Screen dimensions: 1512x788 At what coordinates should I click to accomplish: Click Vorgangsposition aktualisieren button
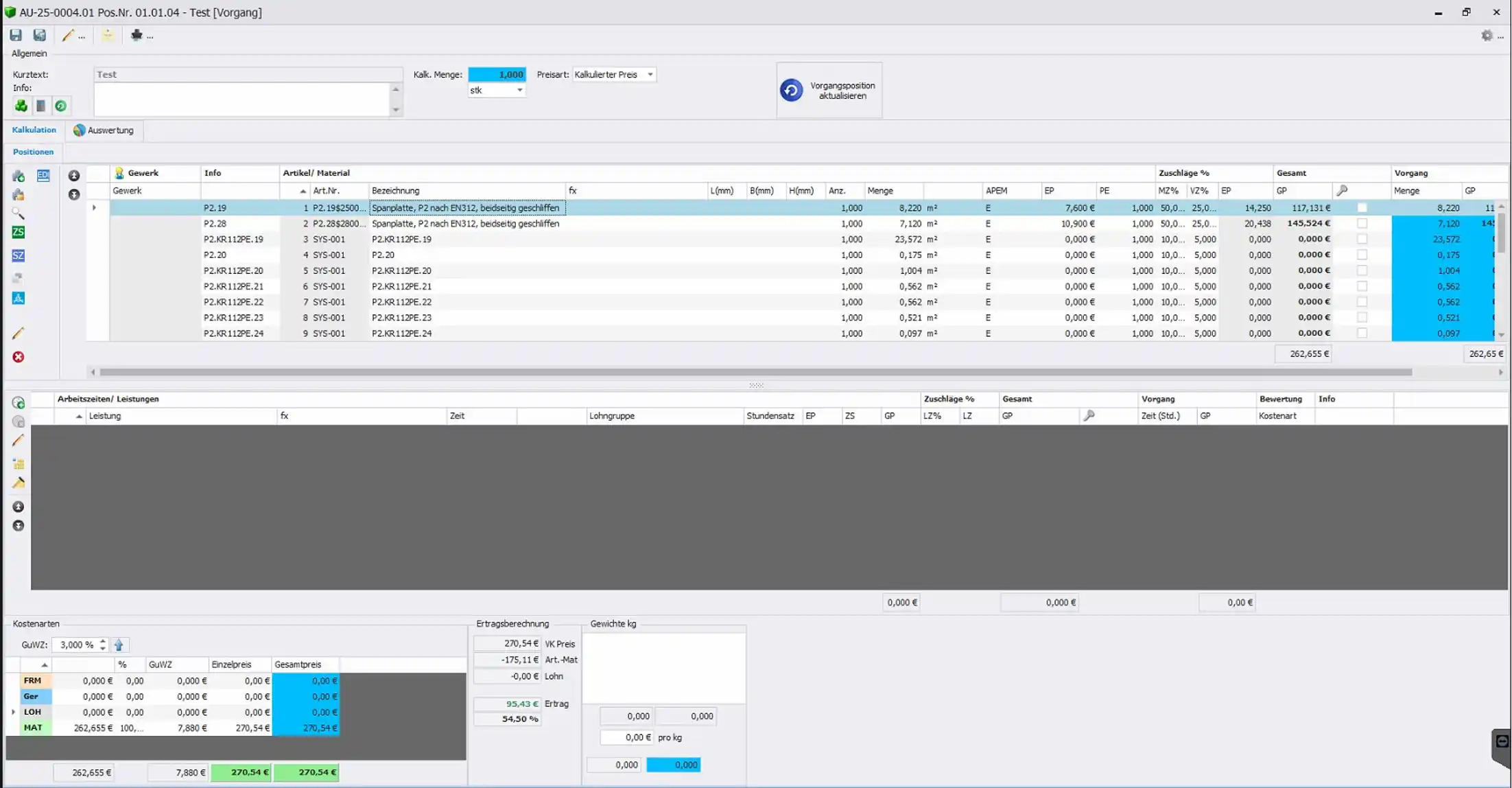pos(829,91)
